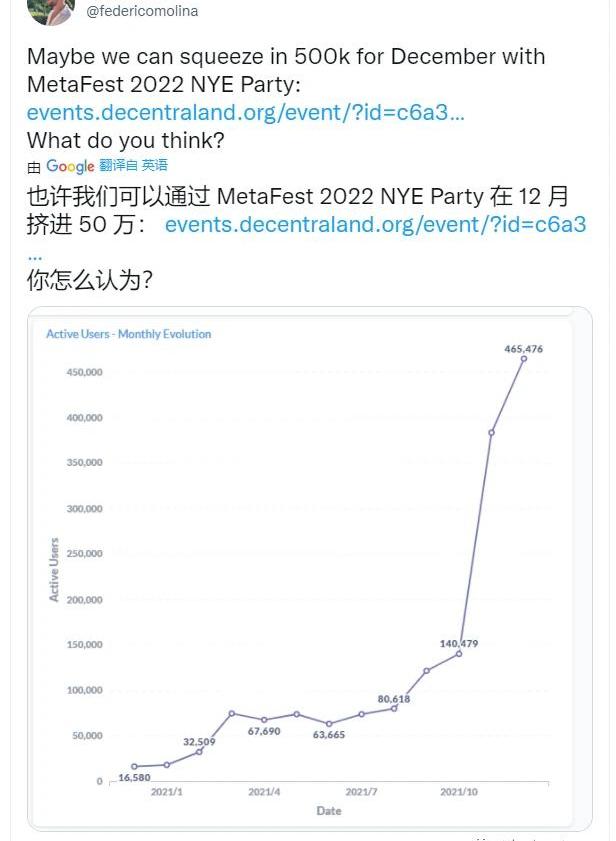
Task: Click the blue ellipsis below the translated text
Action: (x=35, y=254)
